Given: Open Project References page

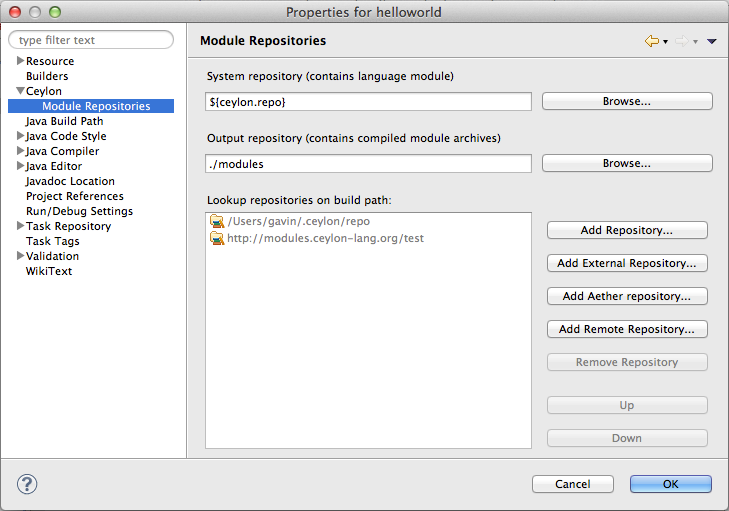Looking at the screenshot, I should (74, 196).
